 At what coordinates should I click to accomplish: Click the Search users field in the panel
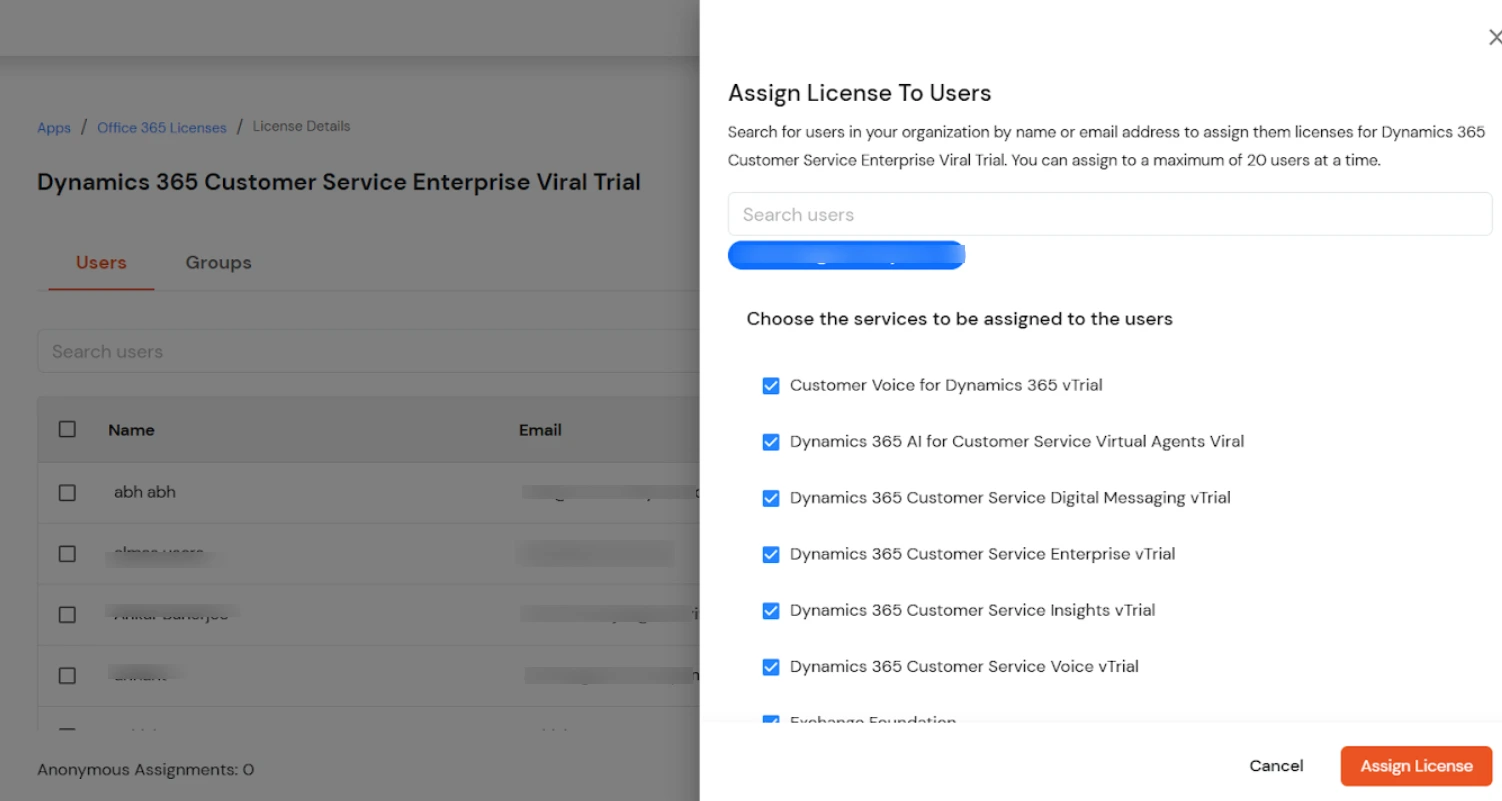[x=1109, y=213]
